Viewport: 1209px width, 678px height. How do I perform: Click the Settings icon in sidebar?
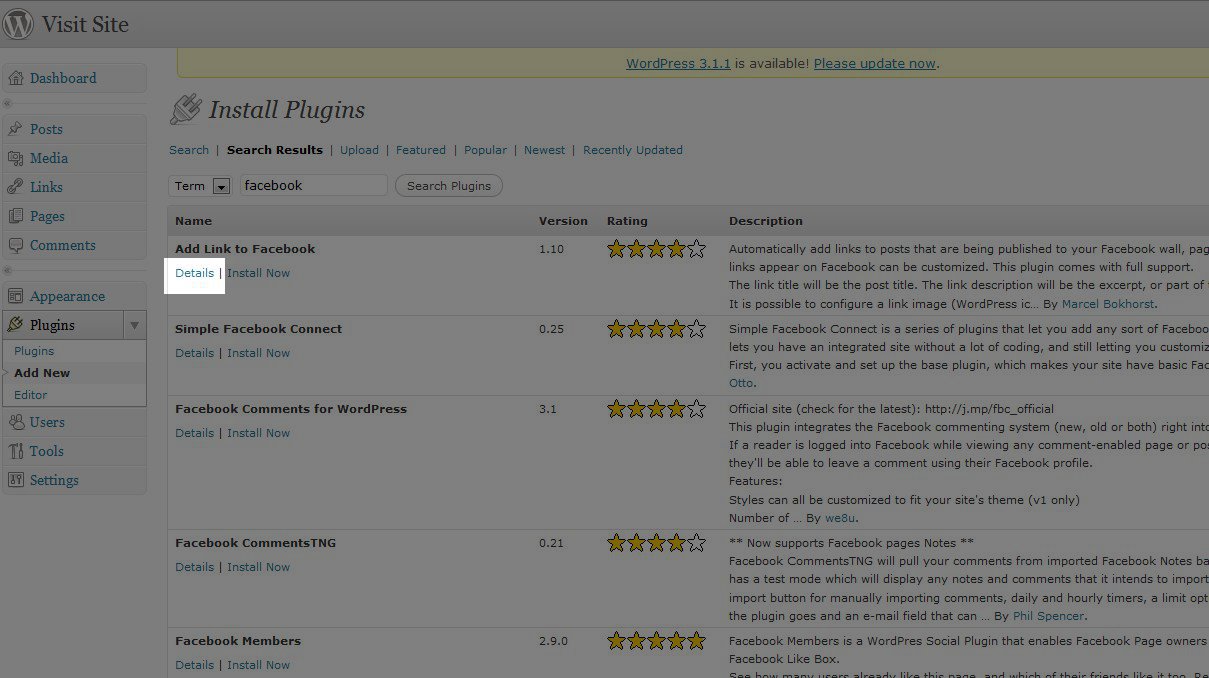[16, 480]
